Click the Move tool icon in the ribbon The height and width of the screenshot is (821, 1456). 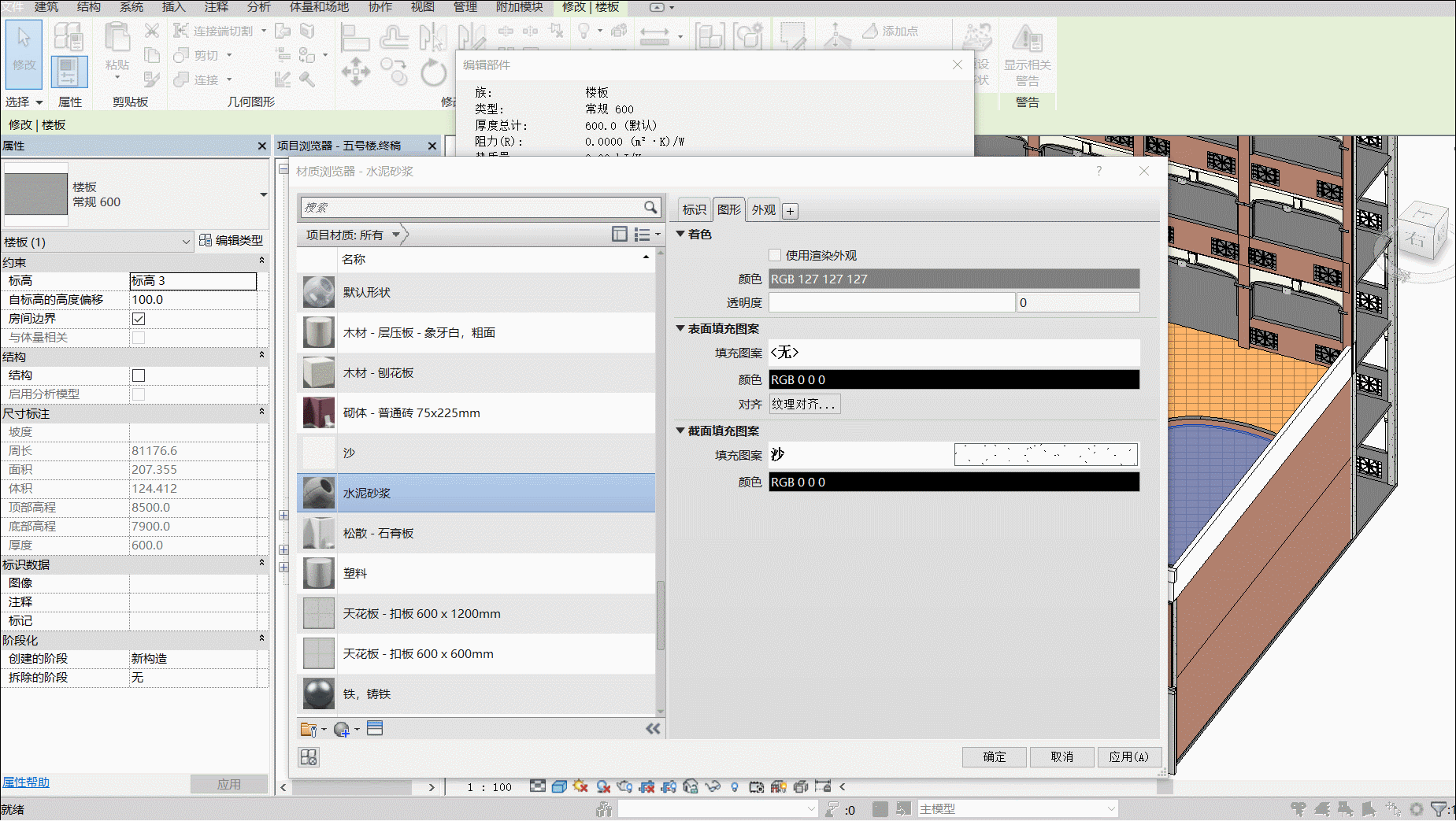click(x=356, y=72)
